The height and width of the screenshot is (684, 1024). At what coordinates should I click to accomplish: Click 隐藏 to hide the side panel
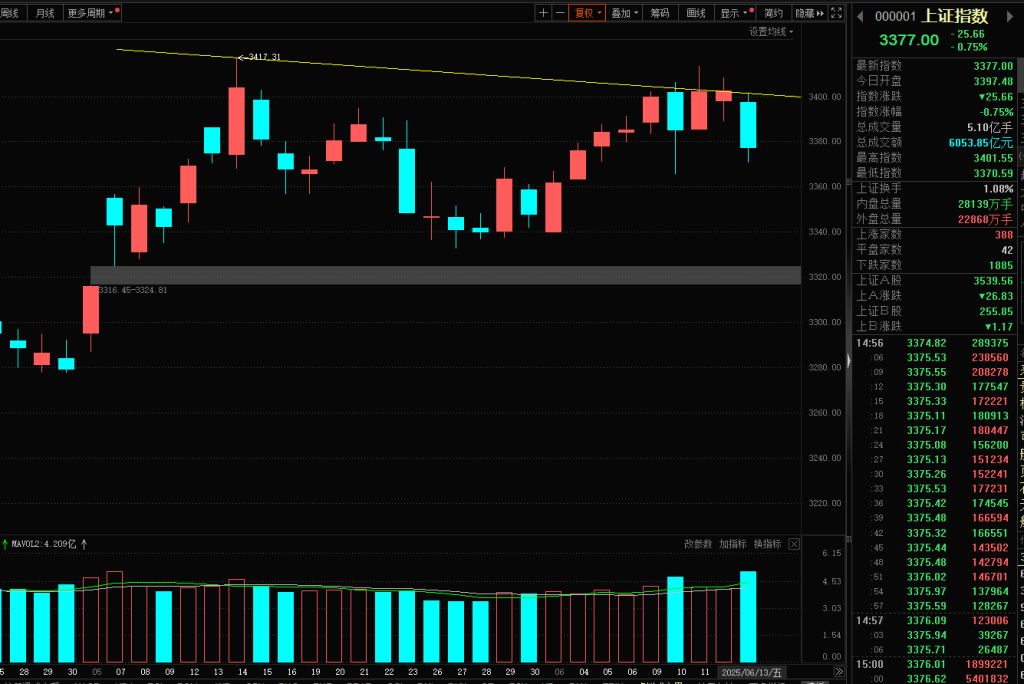coord(809,12)
